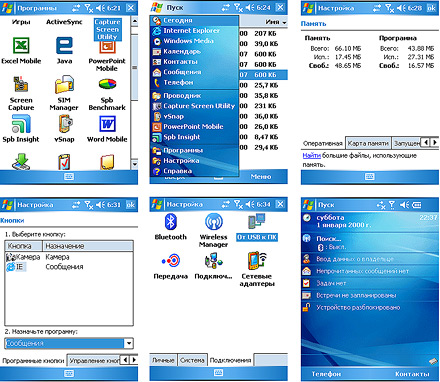Viewport: 440px width, 382px height.
Task: Tap signal icon beside 6:28 clock
Action: point(389,8)
